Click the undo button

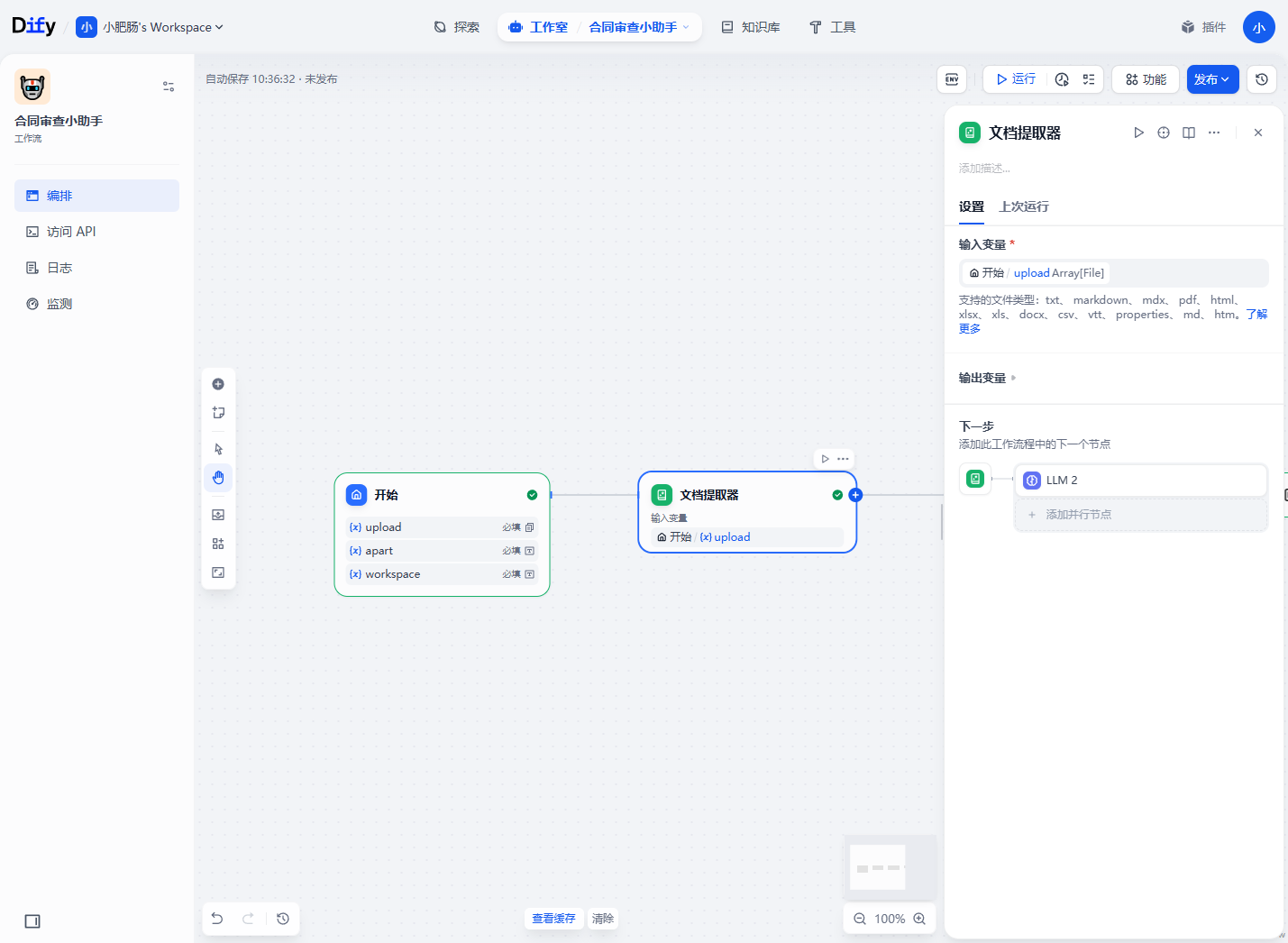click(x=217, y=919)
